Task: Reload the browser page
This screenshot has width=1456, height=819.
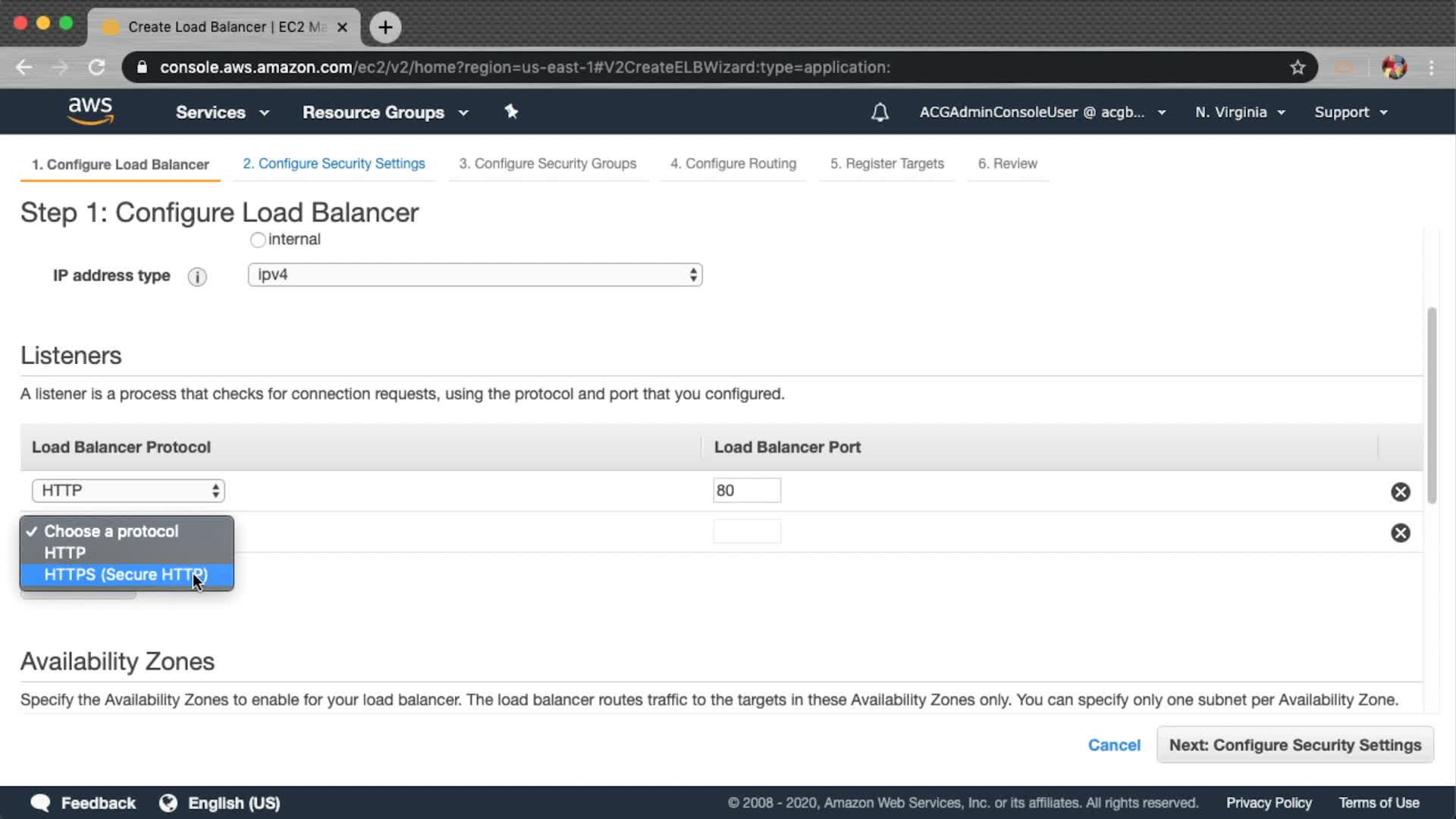Action: pos(96,67)
